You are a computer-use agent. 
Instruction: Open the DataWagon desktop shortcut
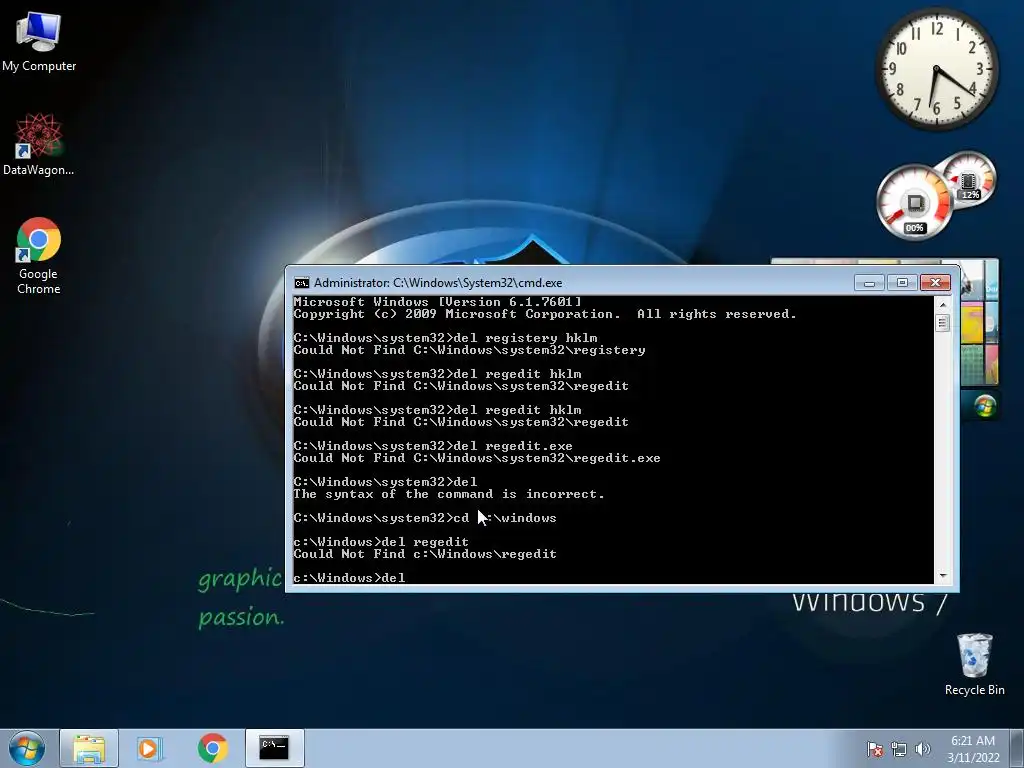point(39,144)
